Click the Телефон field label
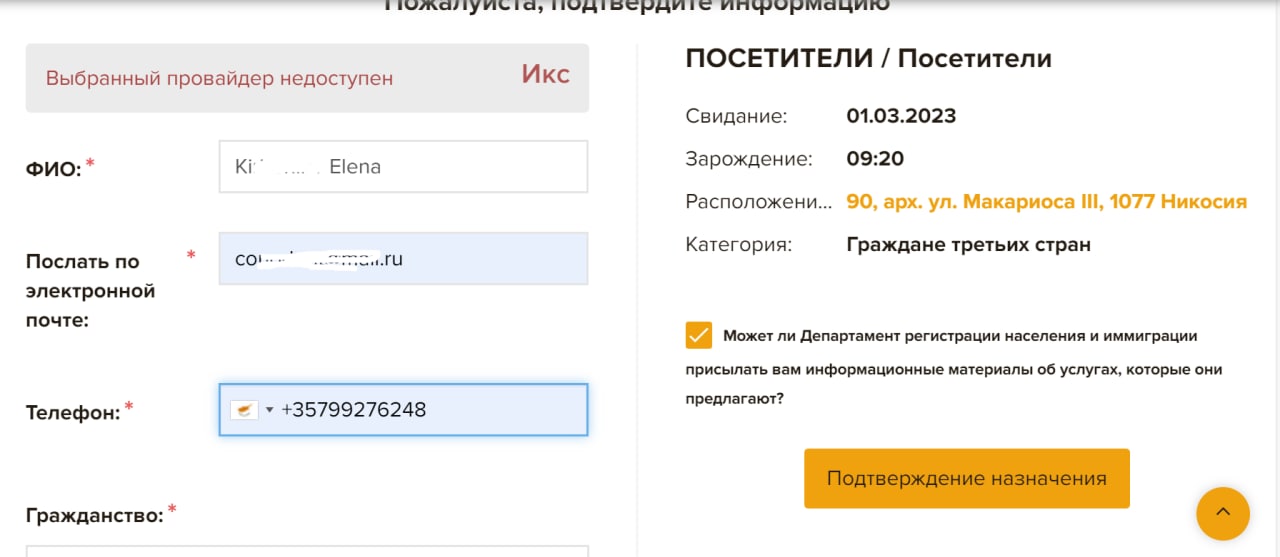This screenshot has width=1280, height=557. (x=72, y=412)
